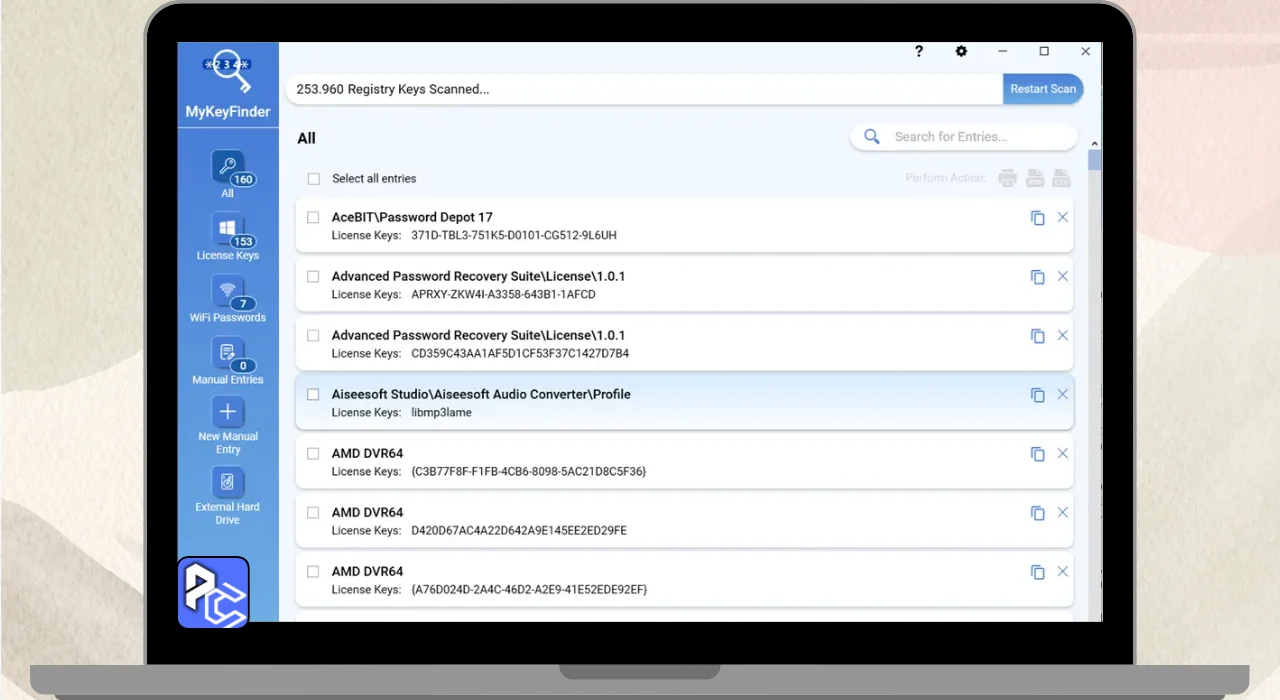This screenshot has height=700, width=1280.
Task: Delete the AceBIT Password Depot 17 entry
Action: 1063,217
